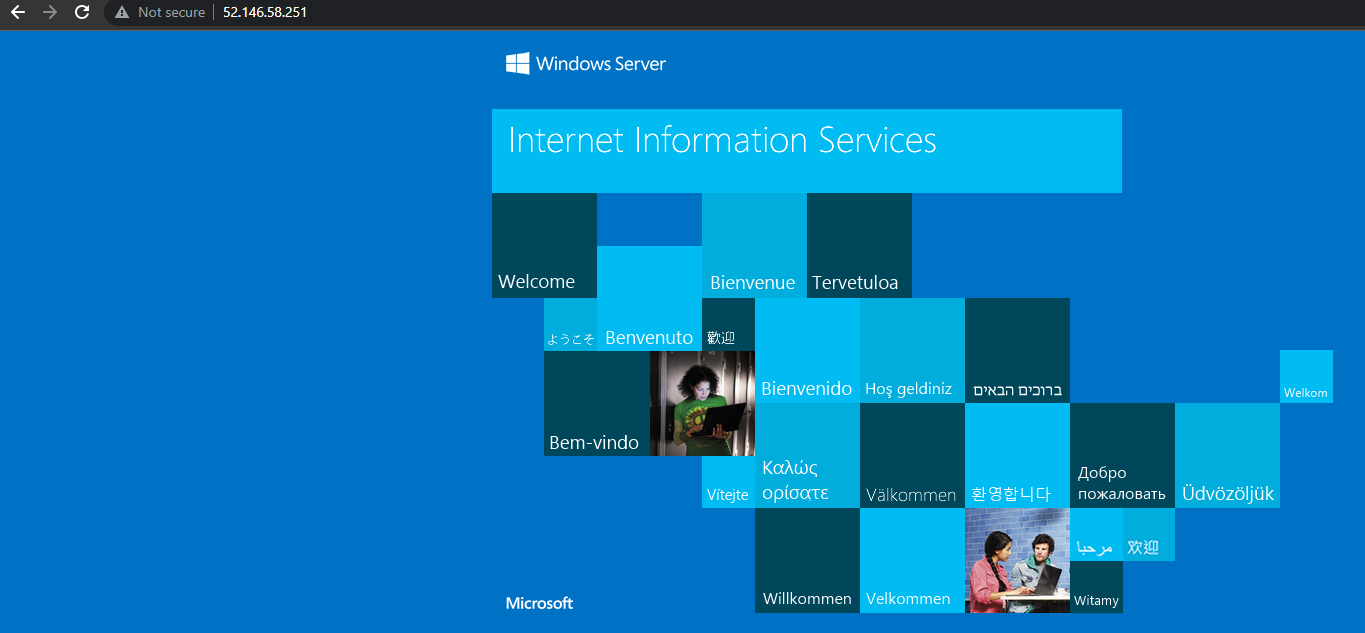Click the photo of two people at laptop
Screen dimensions: 1365x633
(1017, 560)
